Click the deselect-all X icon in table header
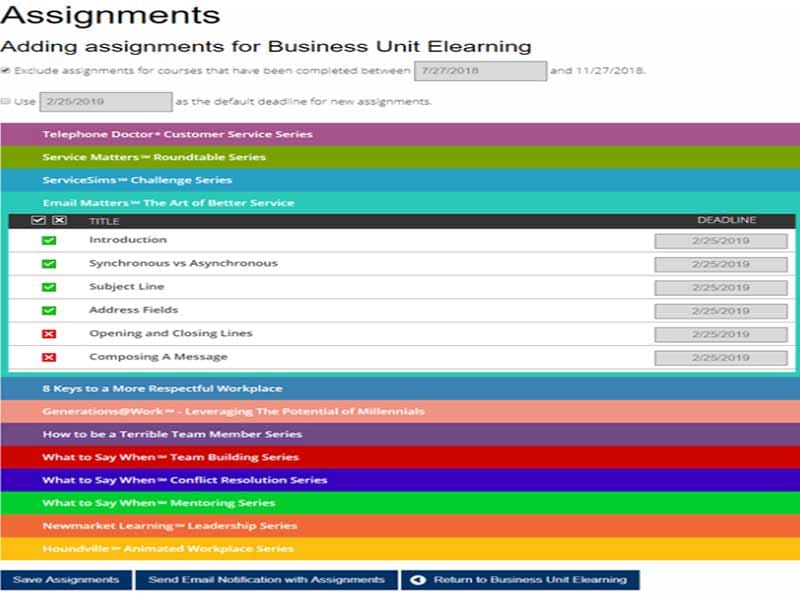Viewport: 800px width, 600px height. point(59,220)
